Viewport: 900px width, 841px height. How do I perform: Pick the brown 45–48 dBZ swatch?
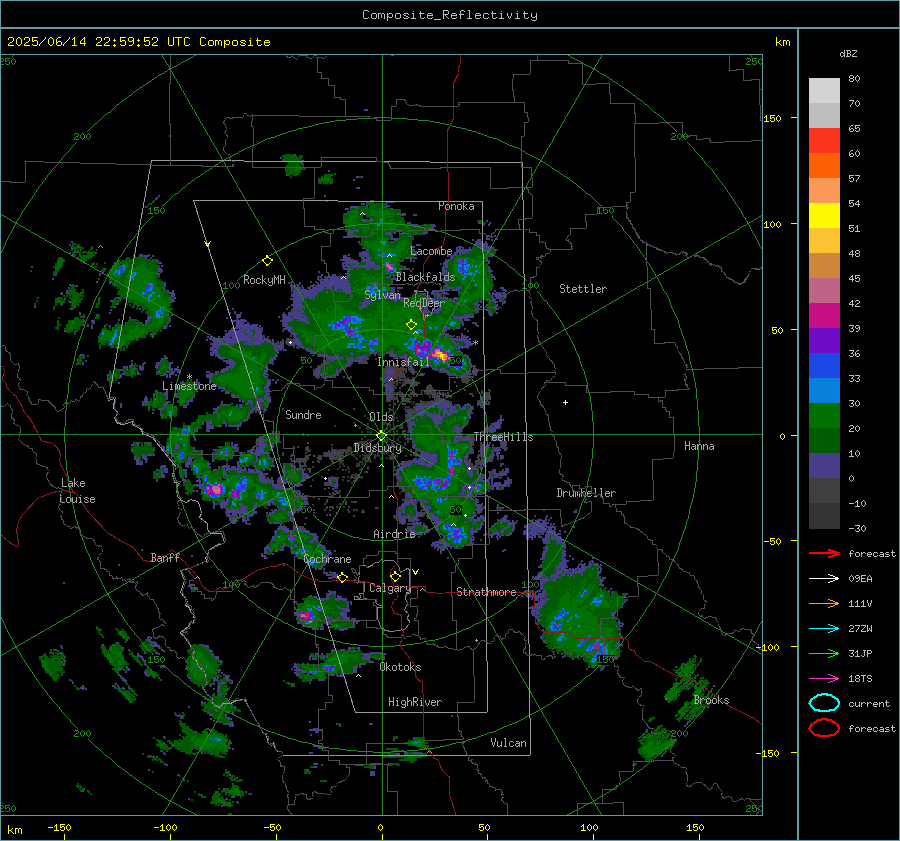[x=824, y=266]
